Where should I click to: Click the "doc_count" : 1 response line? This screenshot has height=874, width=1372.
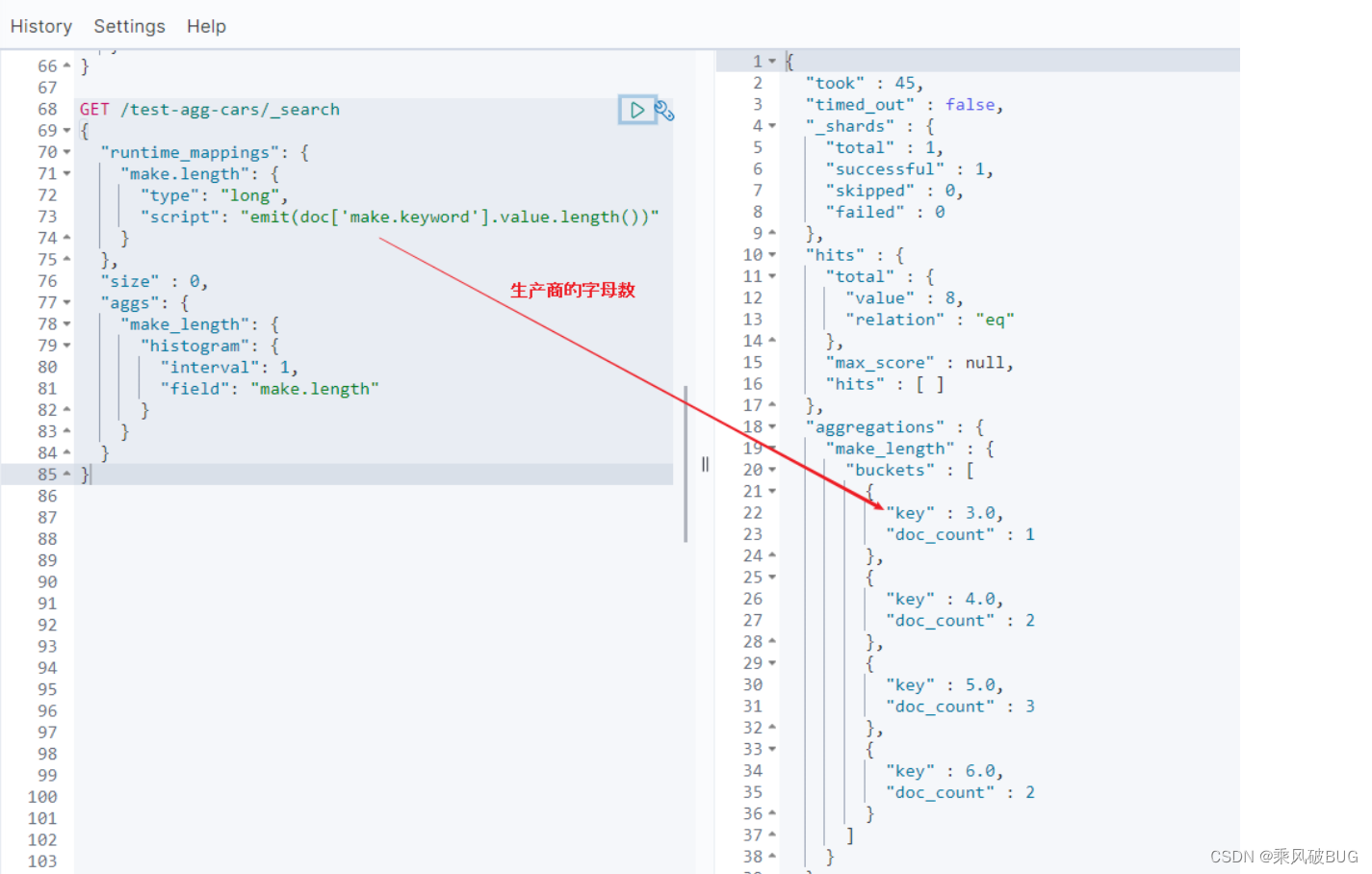coord(961,534)
